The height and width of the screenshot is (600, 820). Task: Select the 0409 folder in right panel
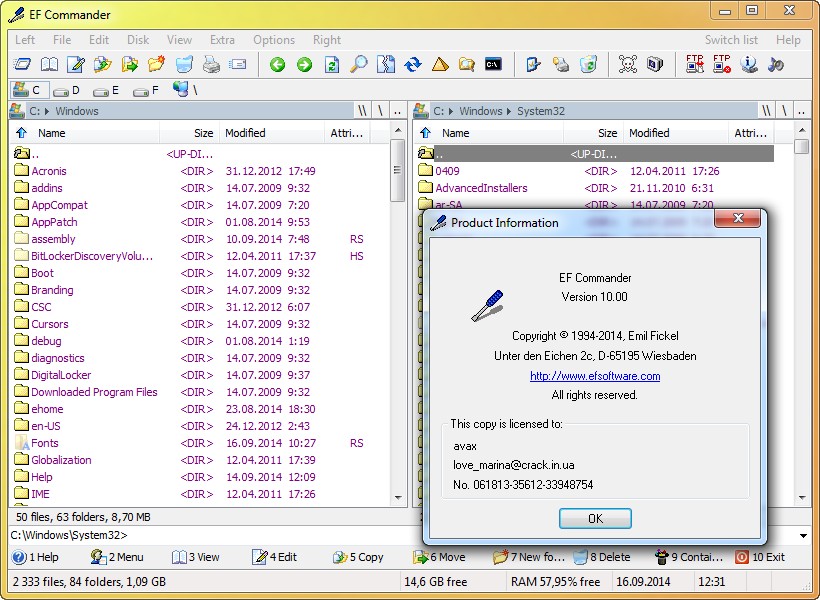595,171
